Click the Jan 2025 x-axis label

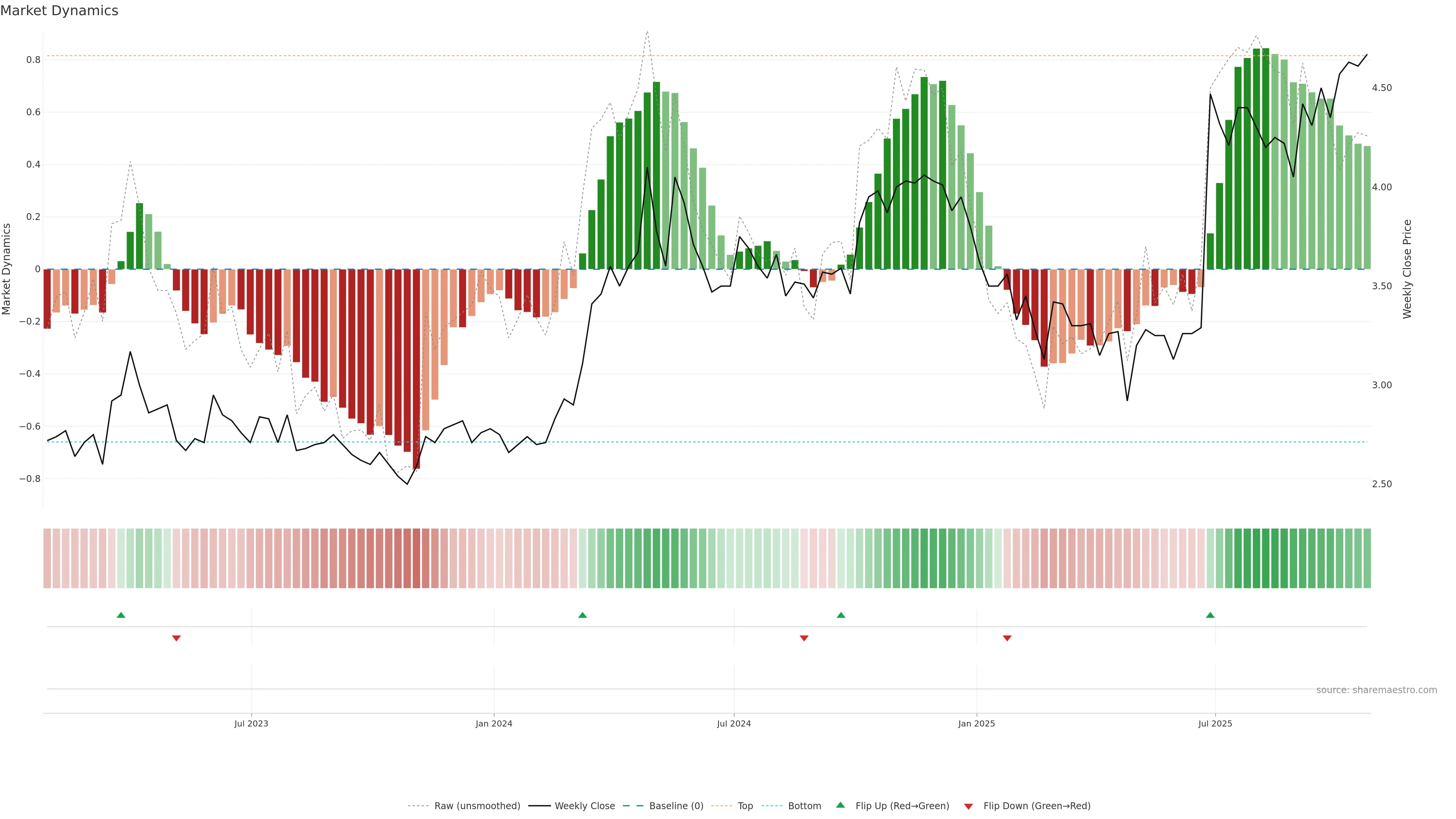pyautogui.click(x=976, y=724)
